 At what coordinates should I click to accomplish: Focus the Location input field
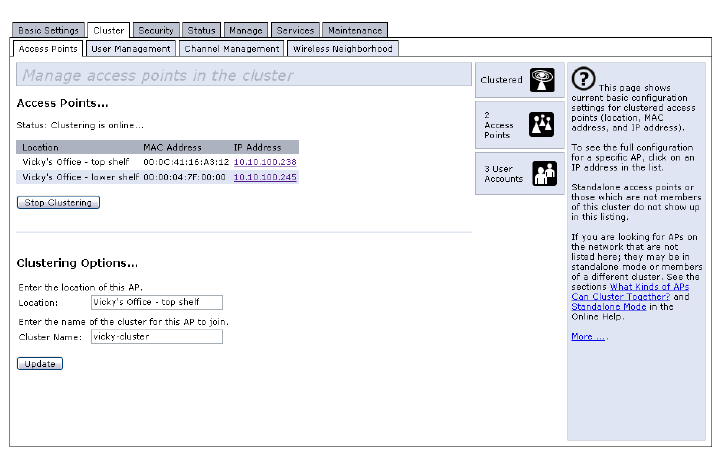pos(157,302)
